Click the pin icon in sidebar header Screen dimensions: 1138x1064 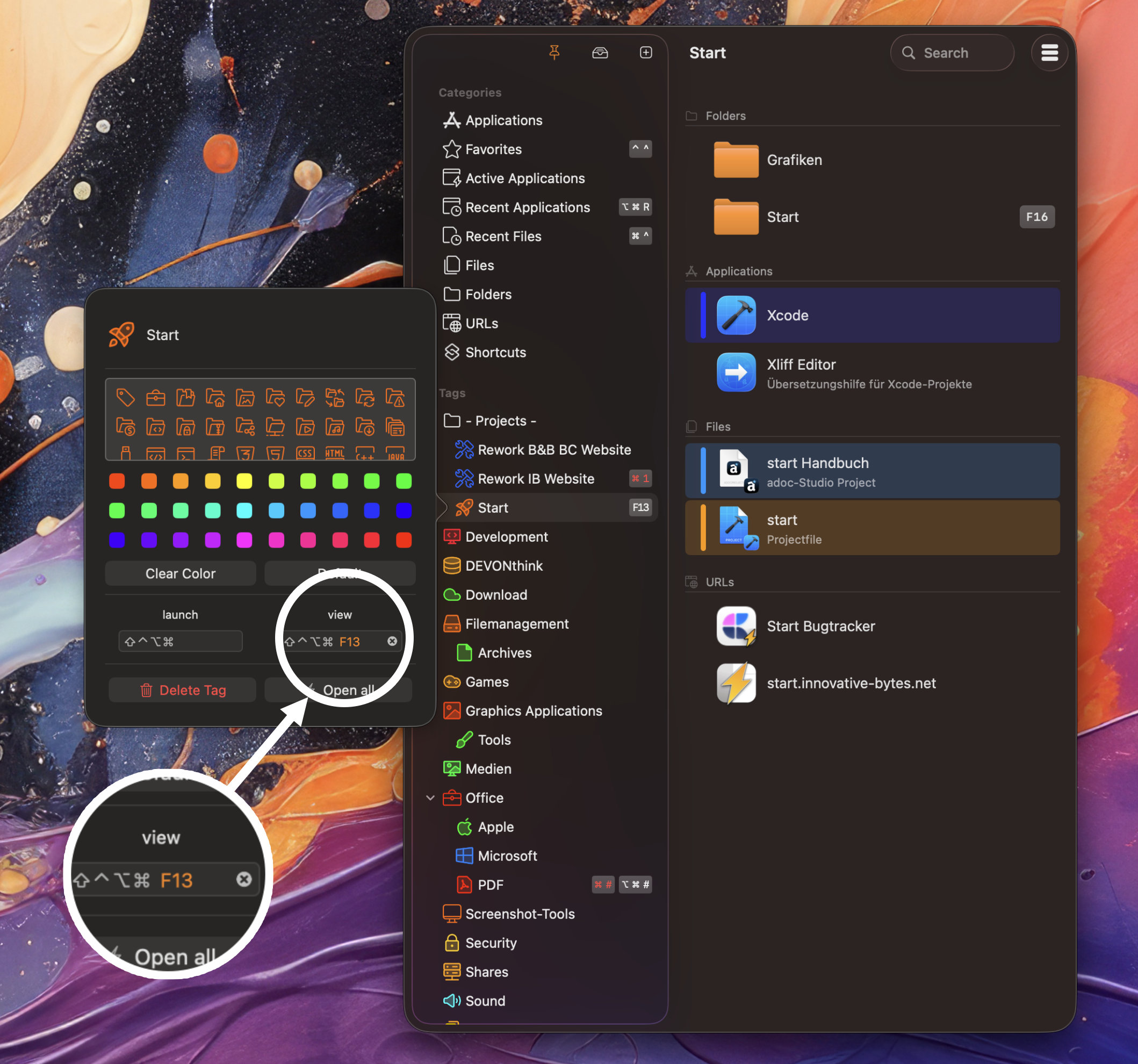[554, 53]
